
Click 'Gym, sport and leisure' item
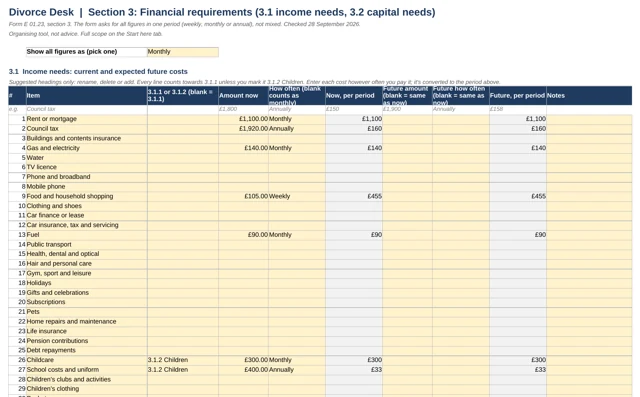coord(87,273)
